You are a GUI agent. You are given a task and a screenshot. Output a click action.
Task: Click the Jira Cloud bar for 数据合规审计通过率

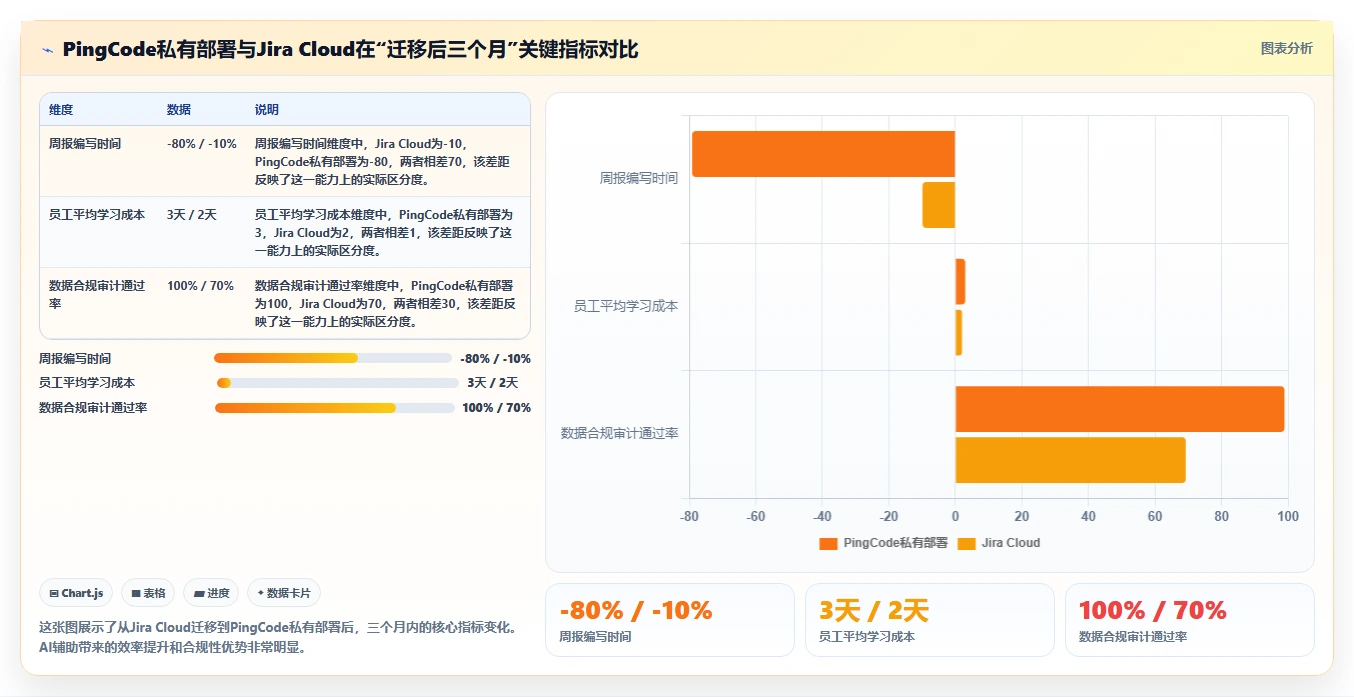pyautogui.click(x=1070, y=460)
